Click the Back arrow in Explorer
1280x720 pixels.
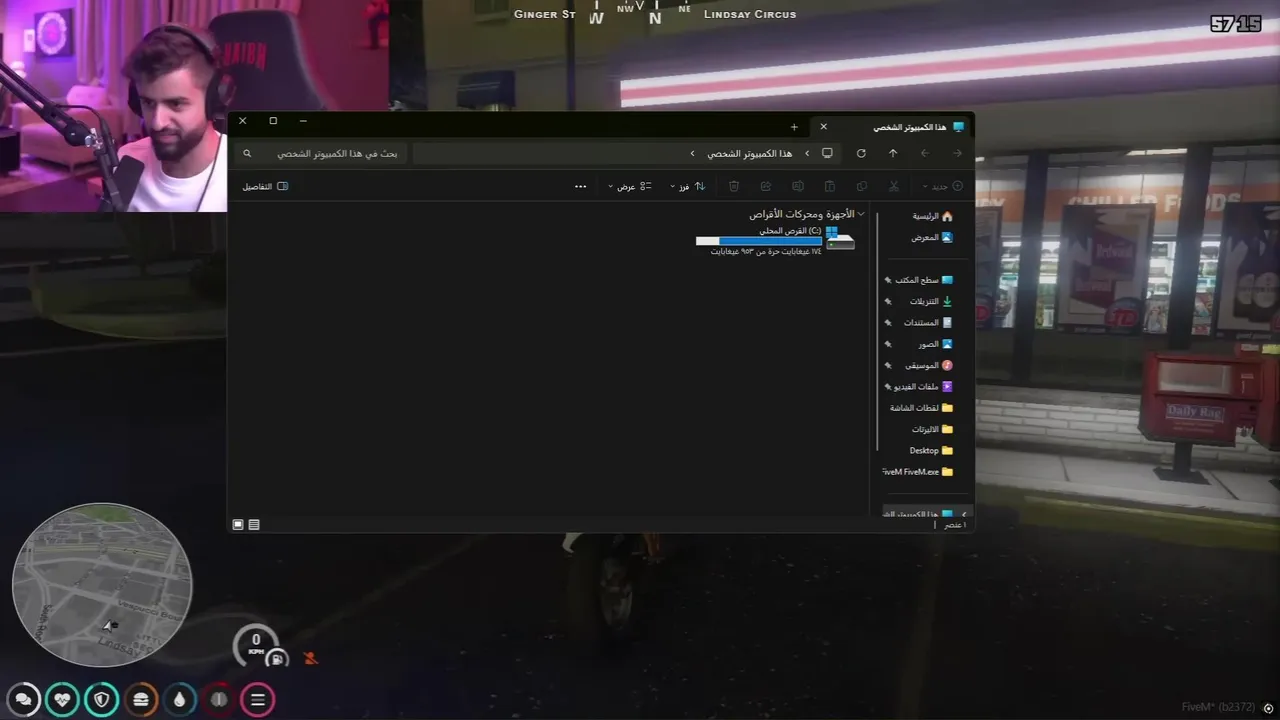point(957,153)
